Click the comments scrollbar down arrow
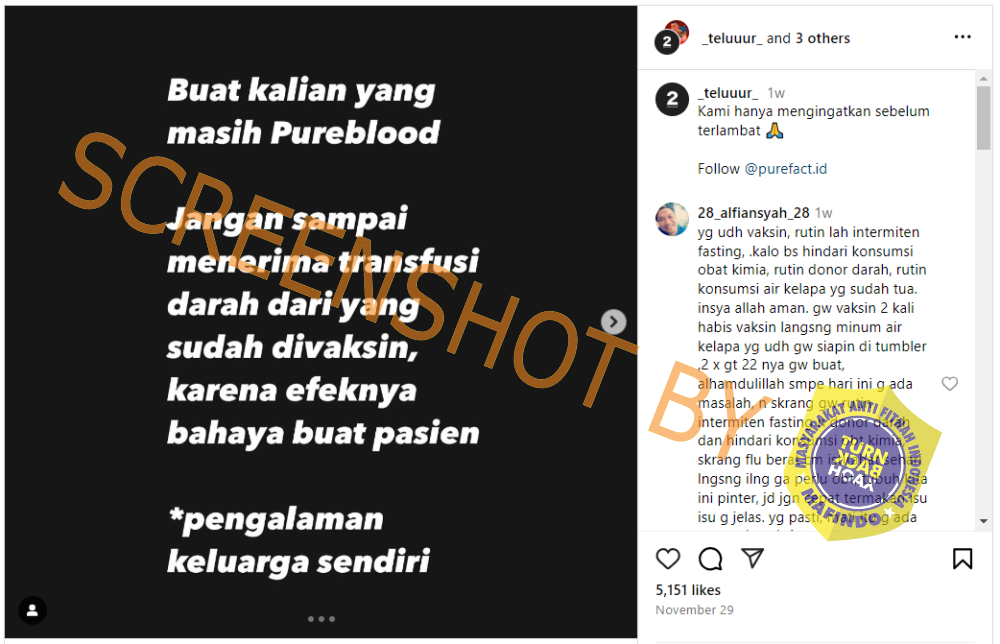This screenshot has width=1000, height=644. point(983,521)
